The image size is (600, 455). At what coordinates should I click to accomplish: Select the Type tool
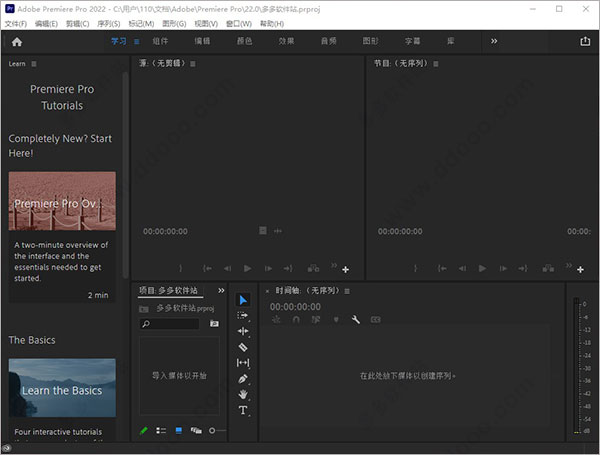coord(243,411)
